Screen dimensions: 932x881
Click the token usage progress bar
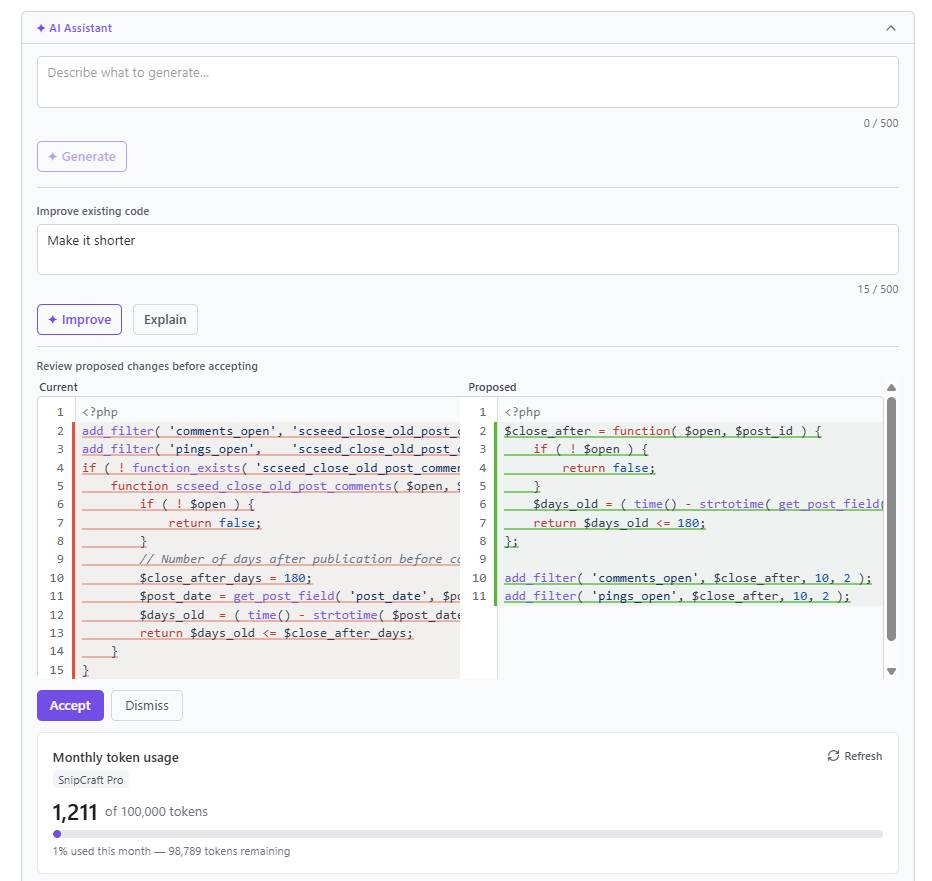pyautogui.click(x=467, y=834)
